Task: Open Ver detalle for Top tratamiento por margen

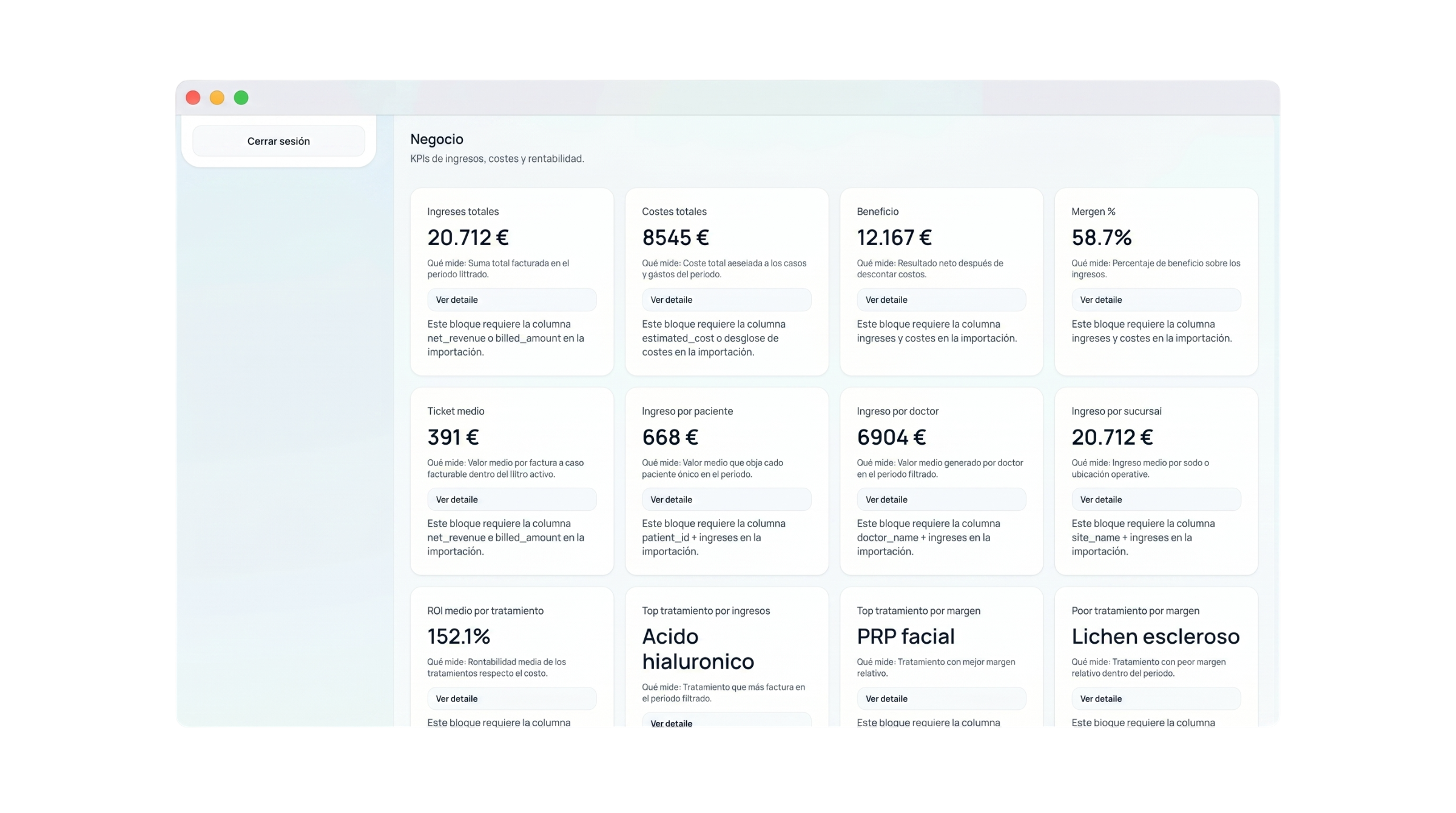Action: coord(941,698)
